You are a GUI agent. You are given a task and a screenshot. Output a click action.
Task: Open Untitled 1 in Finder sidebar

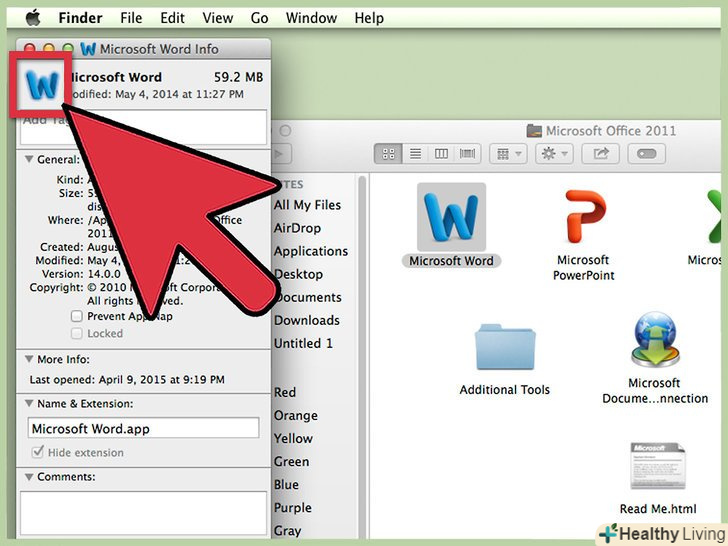pyautogui.click(x=303, y=344)
